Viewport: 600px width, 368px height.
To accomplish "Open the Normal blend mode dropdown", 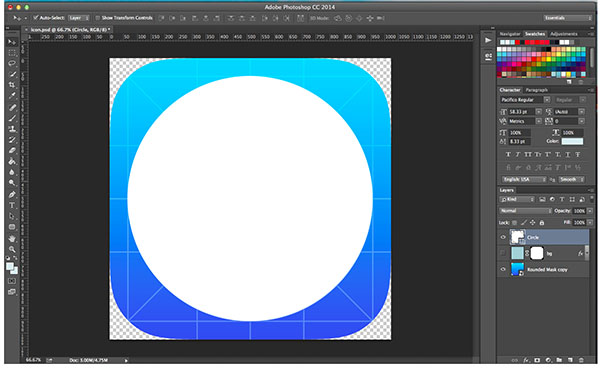I will point(525,211).
